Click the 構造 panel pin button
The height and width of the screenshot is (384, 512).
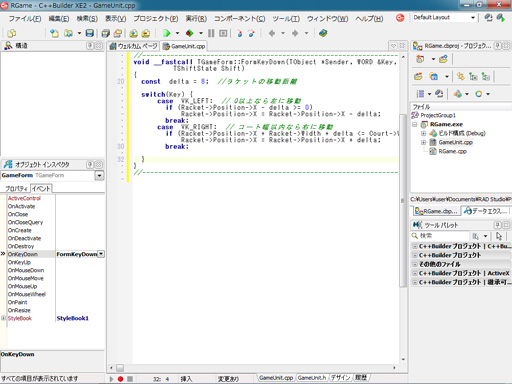click(x=90, y=46)
